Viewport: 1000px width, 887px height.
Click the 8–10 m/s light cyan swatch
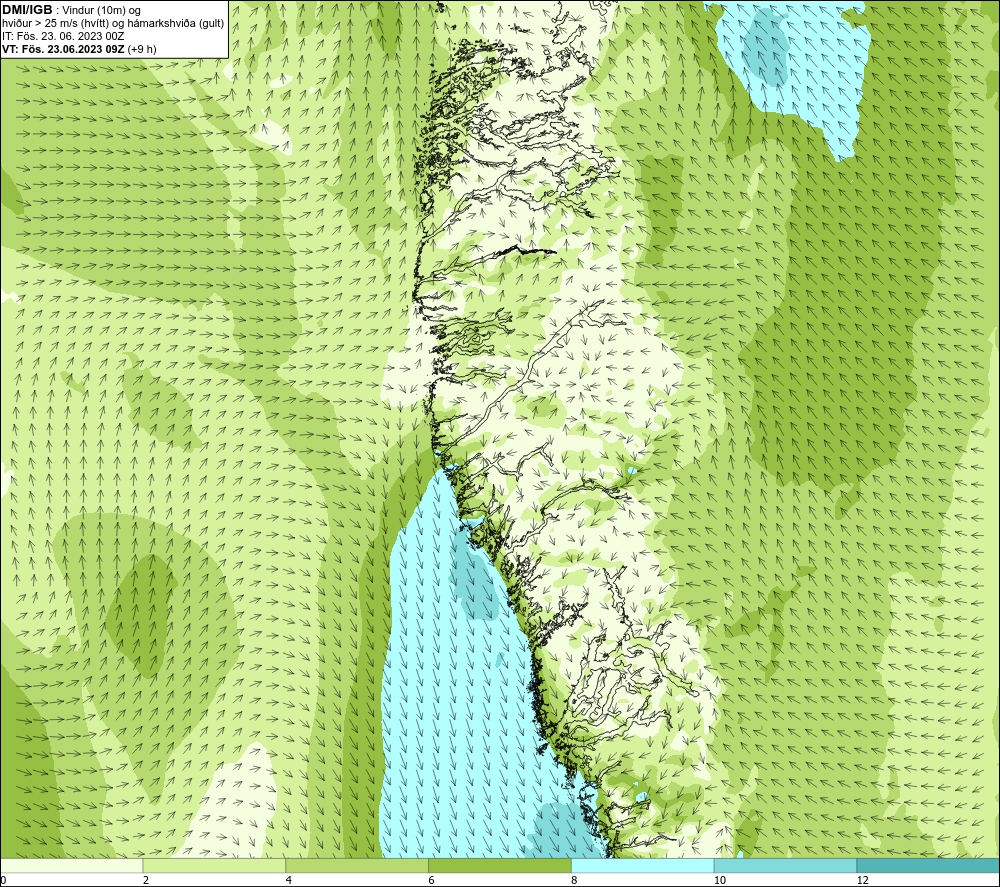coord(642,866)
